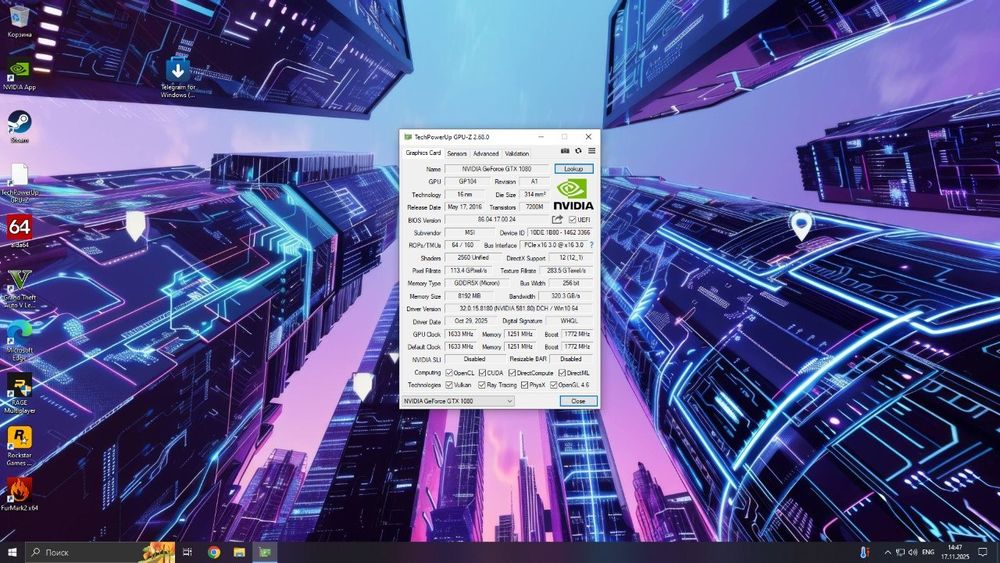Toggle the OpenGL 4.6 checkbox
Screen dimensions: 1000x563
[553, 385]
